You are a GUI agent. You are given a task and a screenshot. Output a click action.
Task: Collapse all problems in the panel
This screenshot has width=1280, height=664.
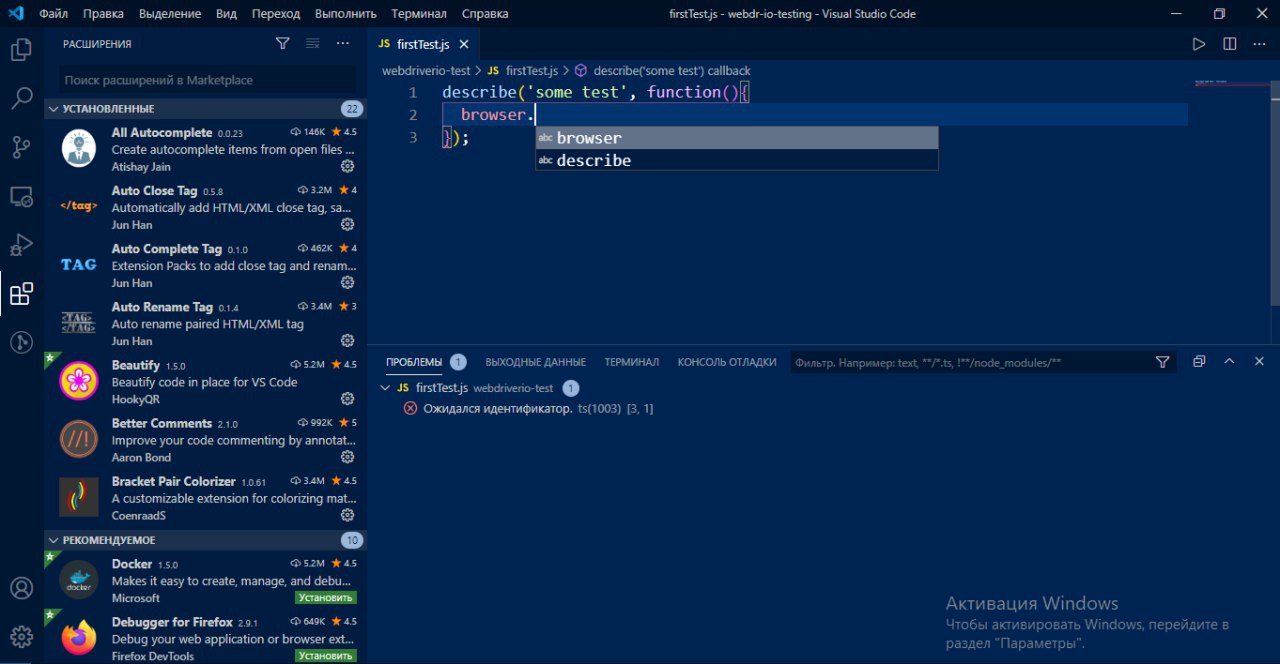coord(1199,362)
